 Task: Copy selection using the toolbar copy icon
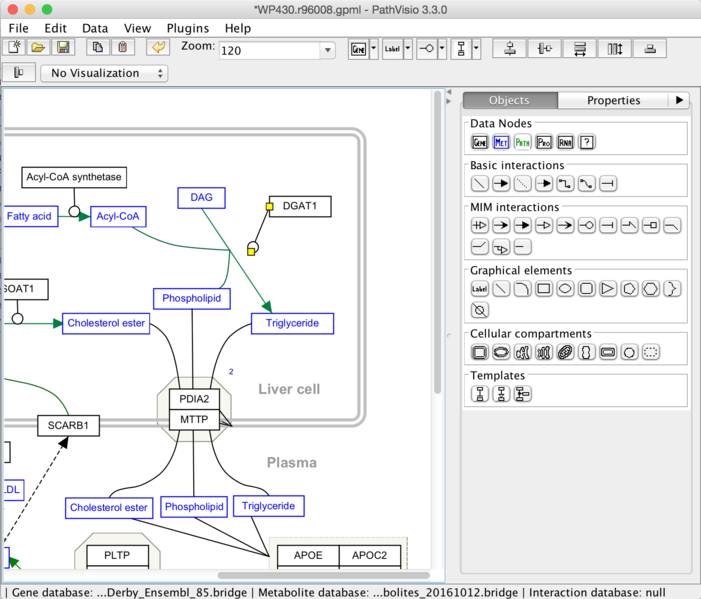pos(98,47)
